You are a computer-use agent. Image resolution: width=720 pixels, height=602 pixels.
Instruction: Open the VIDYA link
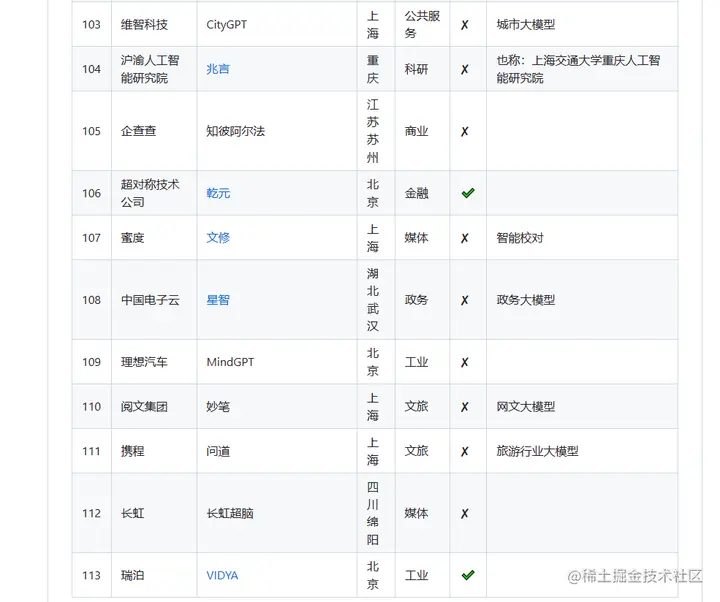(222, 575)
